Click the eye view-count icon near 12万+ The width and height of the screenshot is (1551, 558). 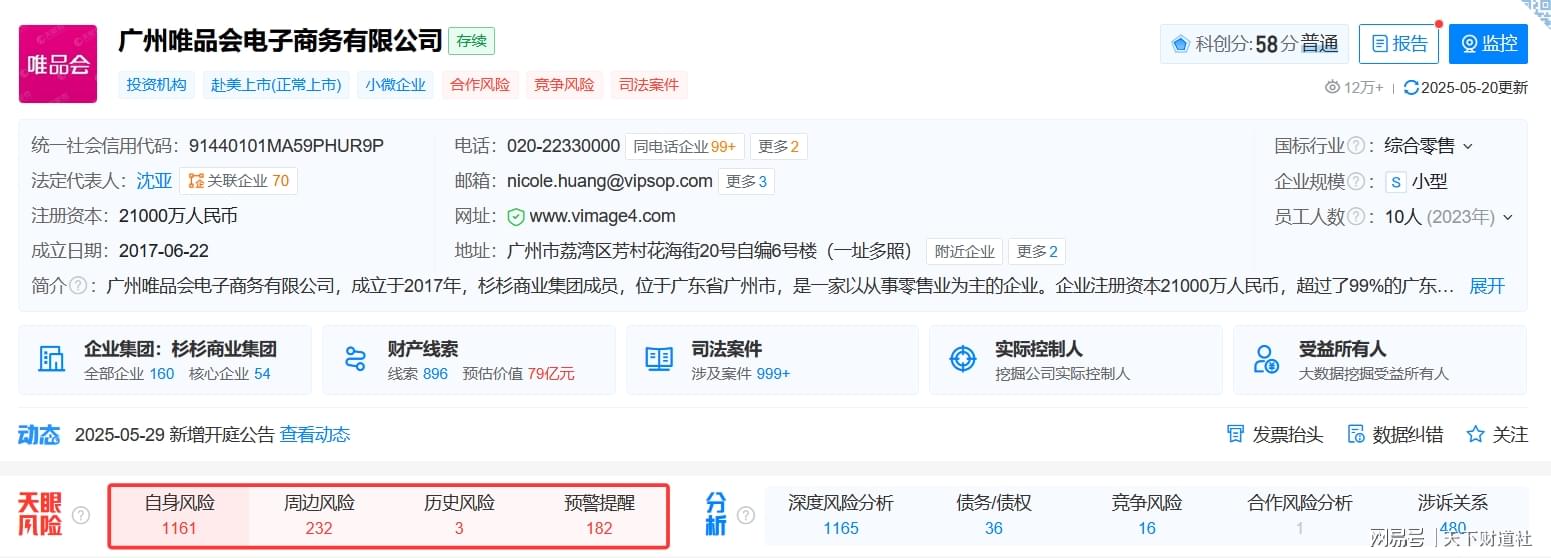pos(1332,88)
